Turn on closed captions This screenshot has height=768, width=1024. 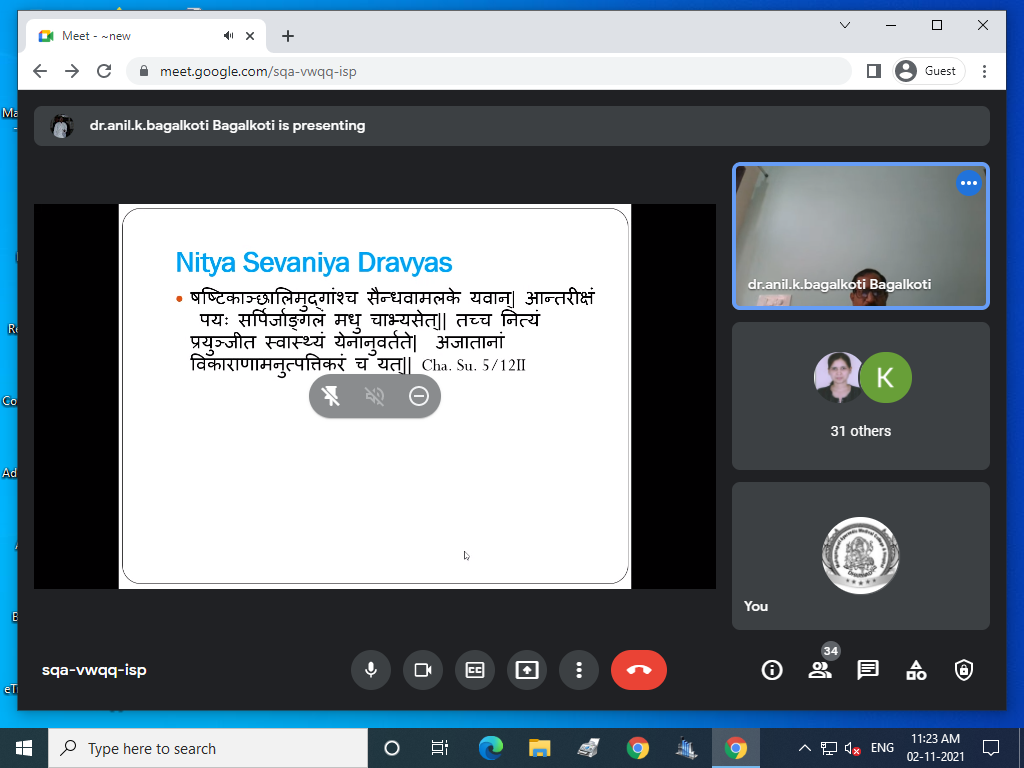tap(475, 670)
